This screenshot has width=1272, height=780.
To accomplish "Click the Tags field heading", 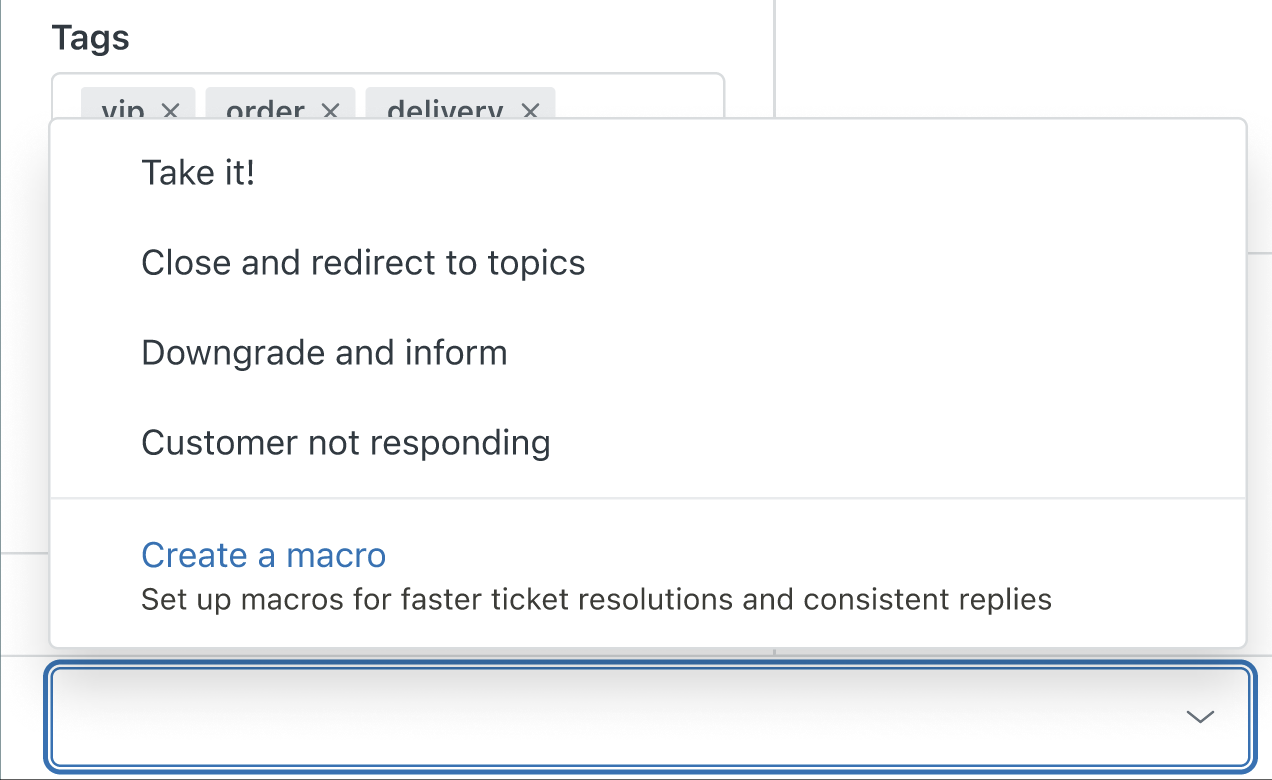I will (90, 38).
